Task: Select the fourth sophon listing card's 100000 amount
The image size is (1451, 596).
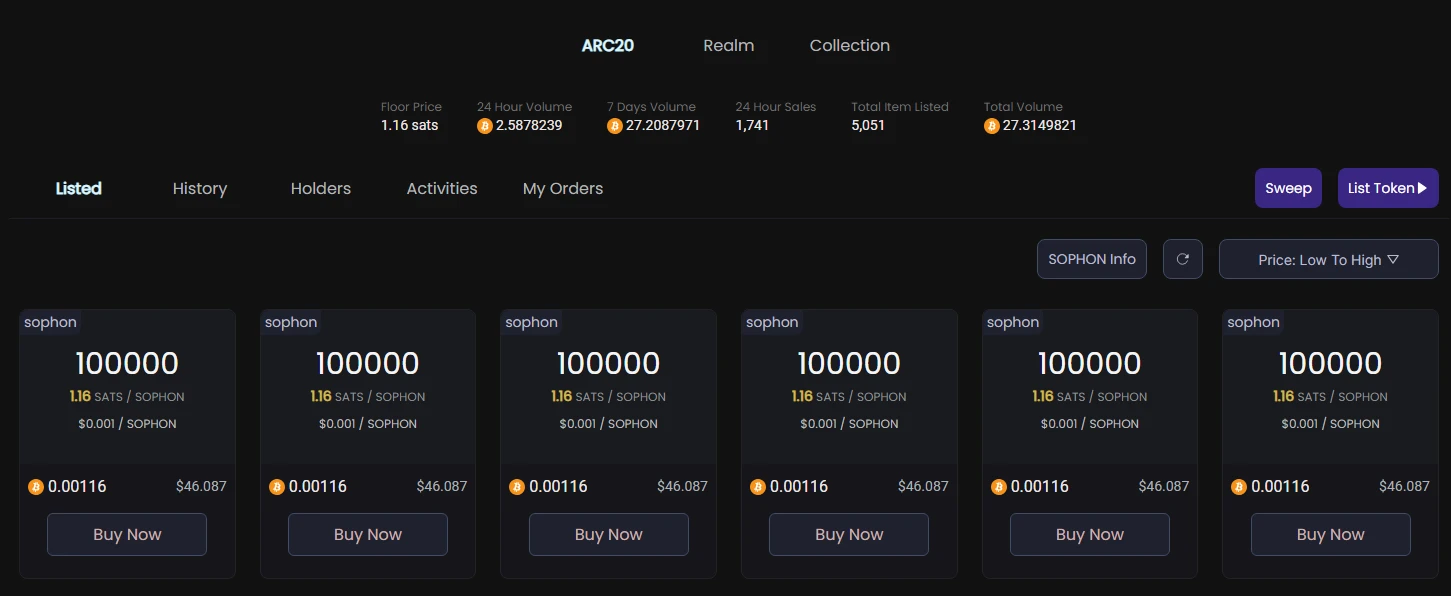Action: tap(849, 363)
